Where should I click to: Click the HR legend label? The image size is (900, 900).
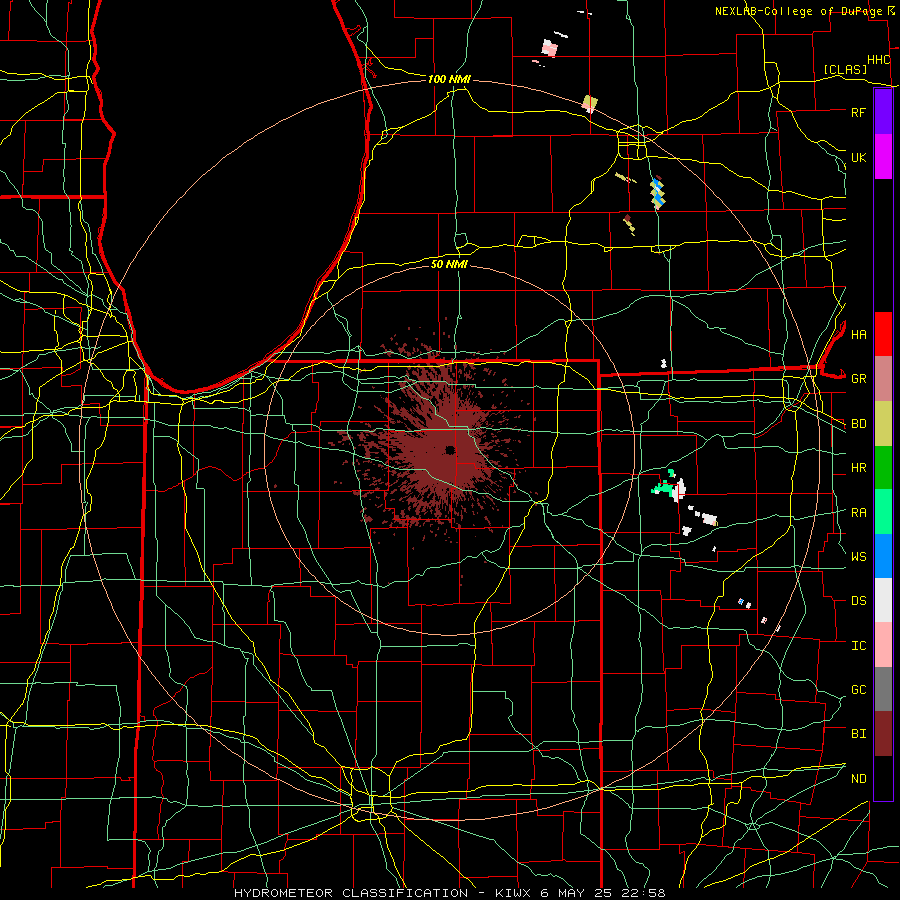pos(858,468)
